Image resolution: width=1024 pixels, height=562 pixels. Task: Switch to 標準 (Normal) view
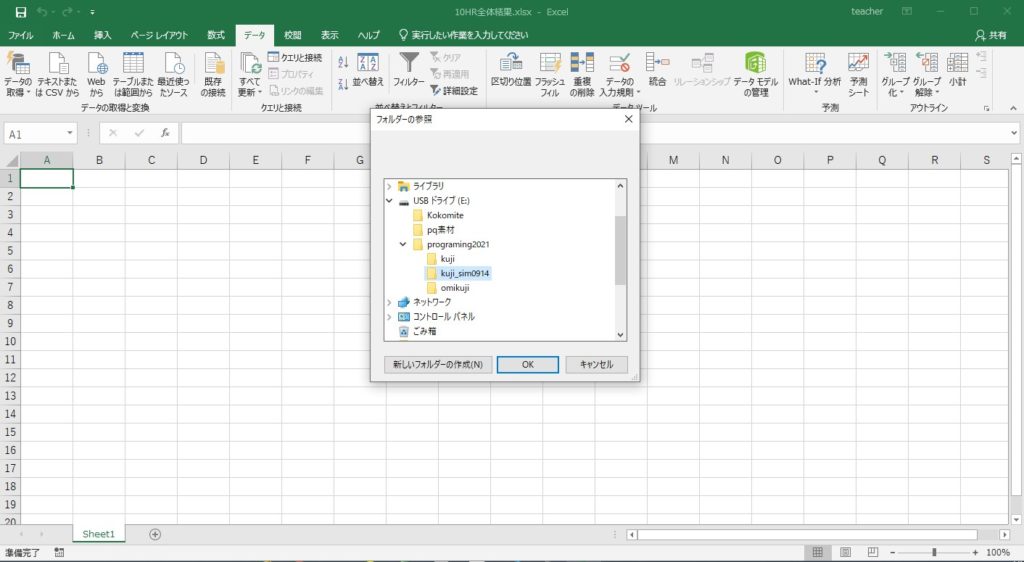(817, 552)
